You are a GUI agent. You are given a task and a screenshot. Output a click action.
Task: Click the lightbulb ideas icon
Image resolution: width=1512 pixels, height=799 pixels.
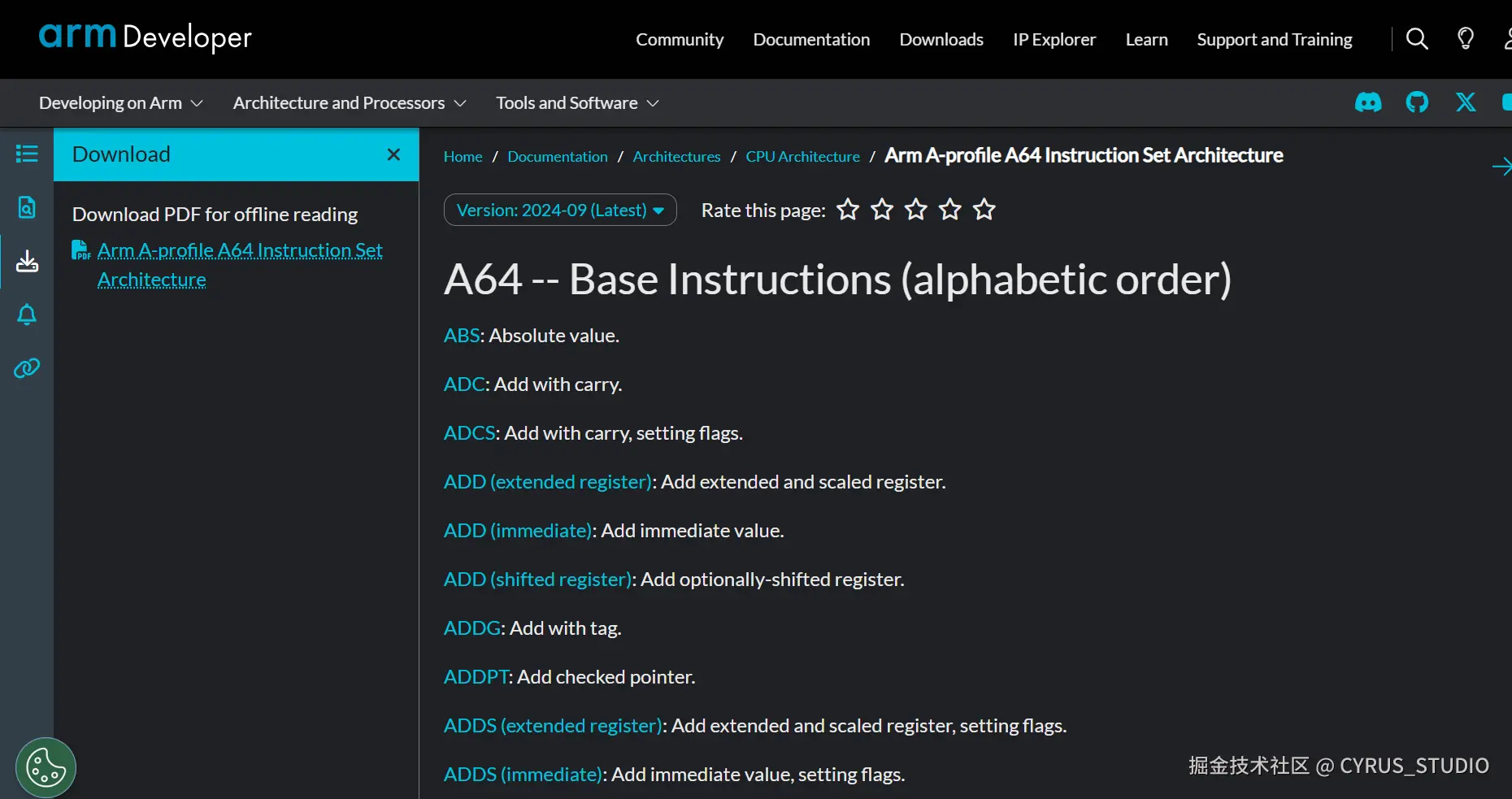(x=1466, y=39)
